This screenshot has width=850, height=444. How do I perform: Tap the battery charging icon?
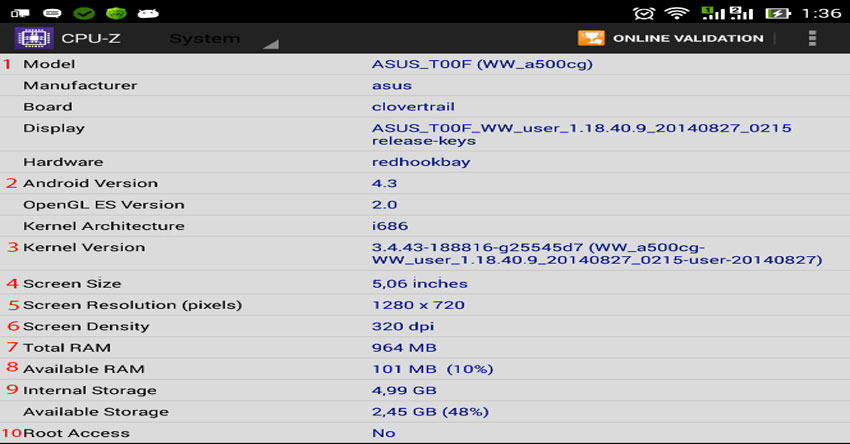(778, 13)
